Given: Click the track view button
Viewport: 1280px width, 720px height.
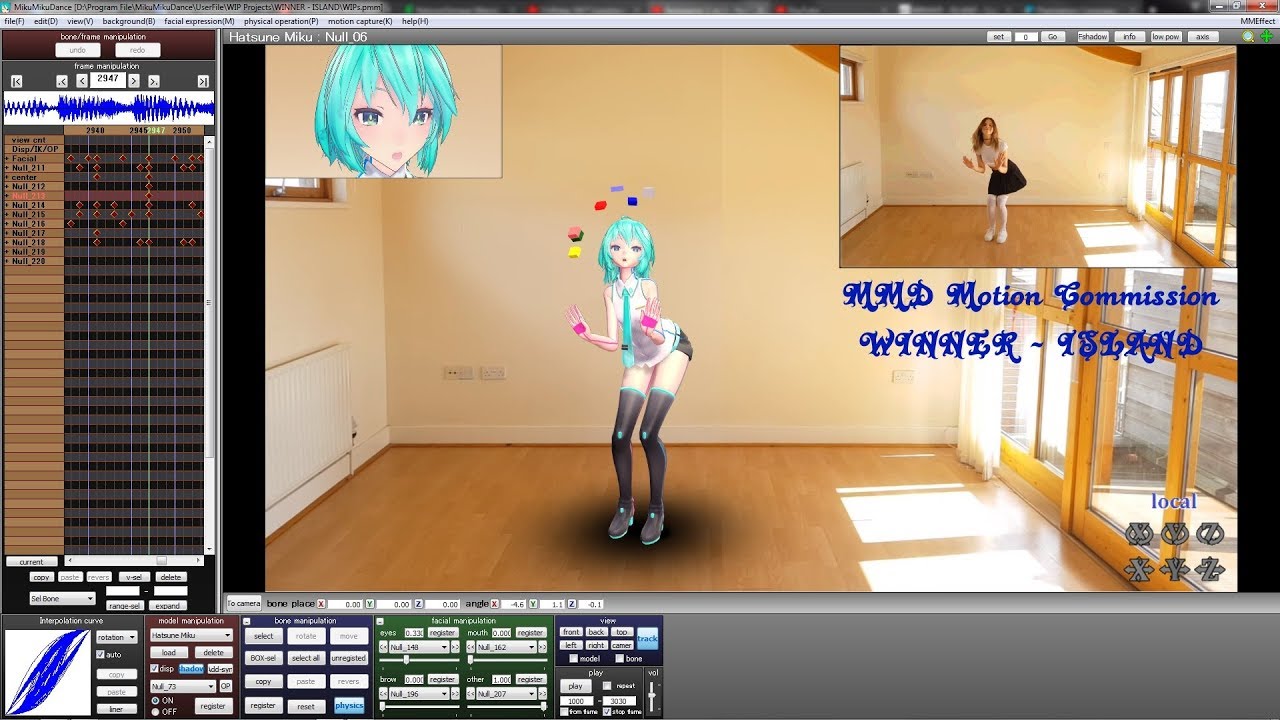Looking at the screenshot, I should coord(647,639).
